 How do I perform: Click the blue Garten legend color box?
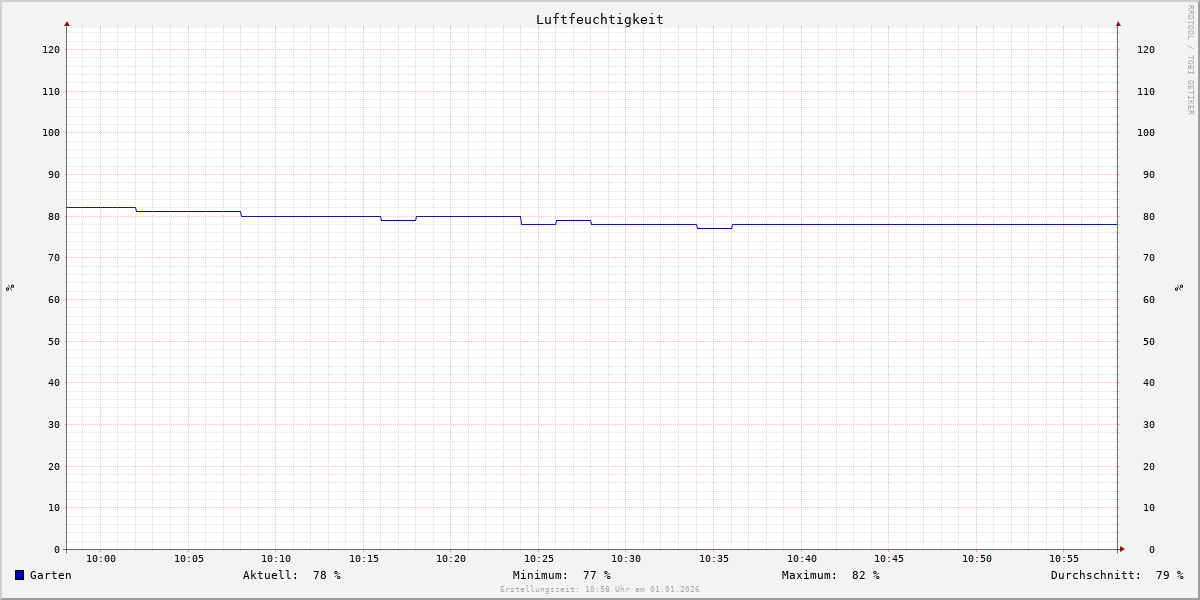point(19,575)
